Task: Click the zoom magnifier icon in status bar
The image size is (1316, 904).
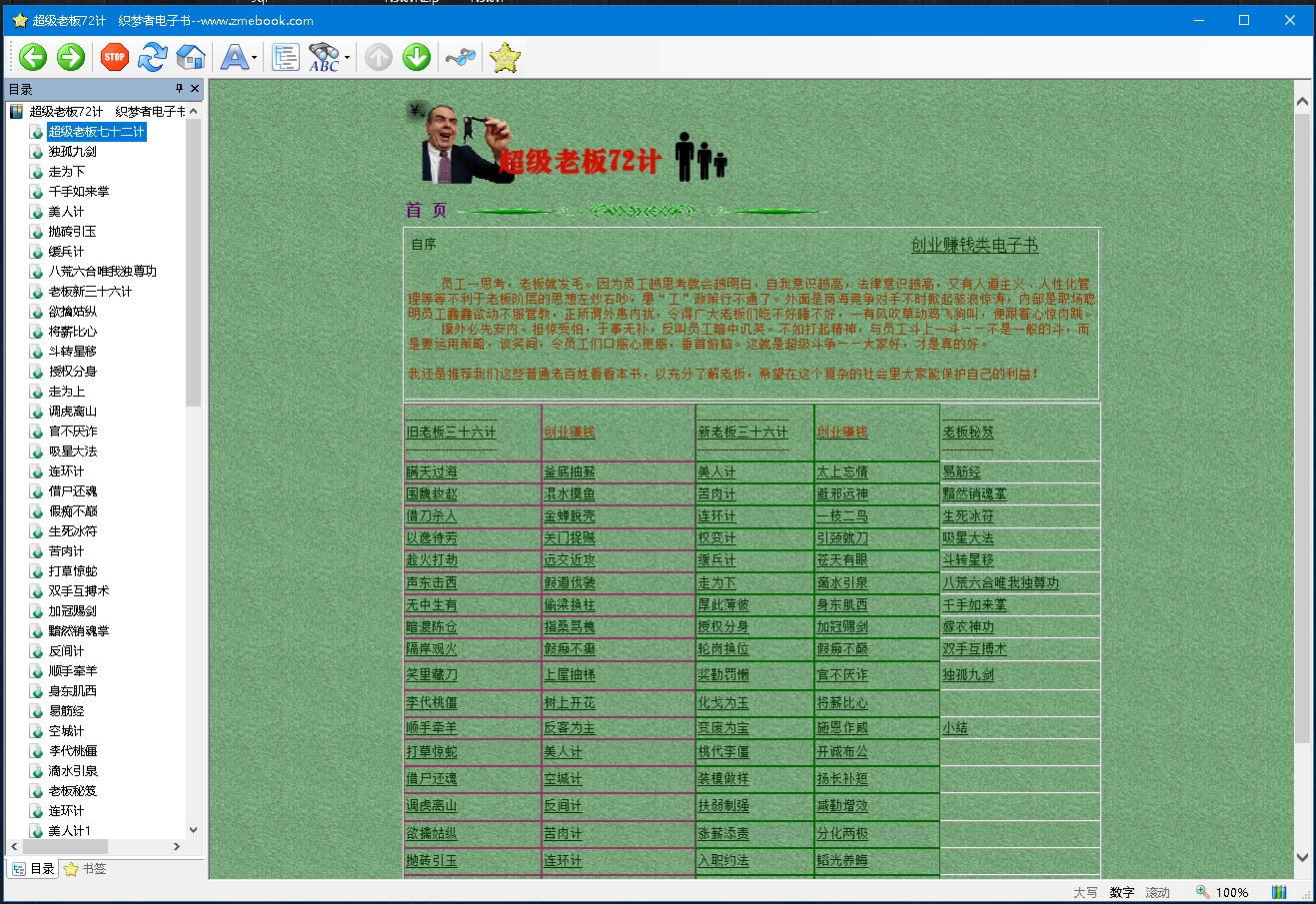Action: pyautogui.click(x=1203, y=892)
